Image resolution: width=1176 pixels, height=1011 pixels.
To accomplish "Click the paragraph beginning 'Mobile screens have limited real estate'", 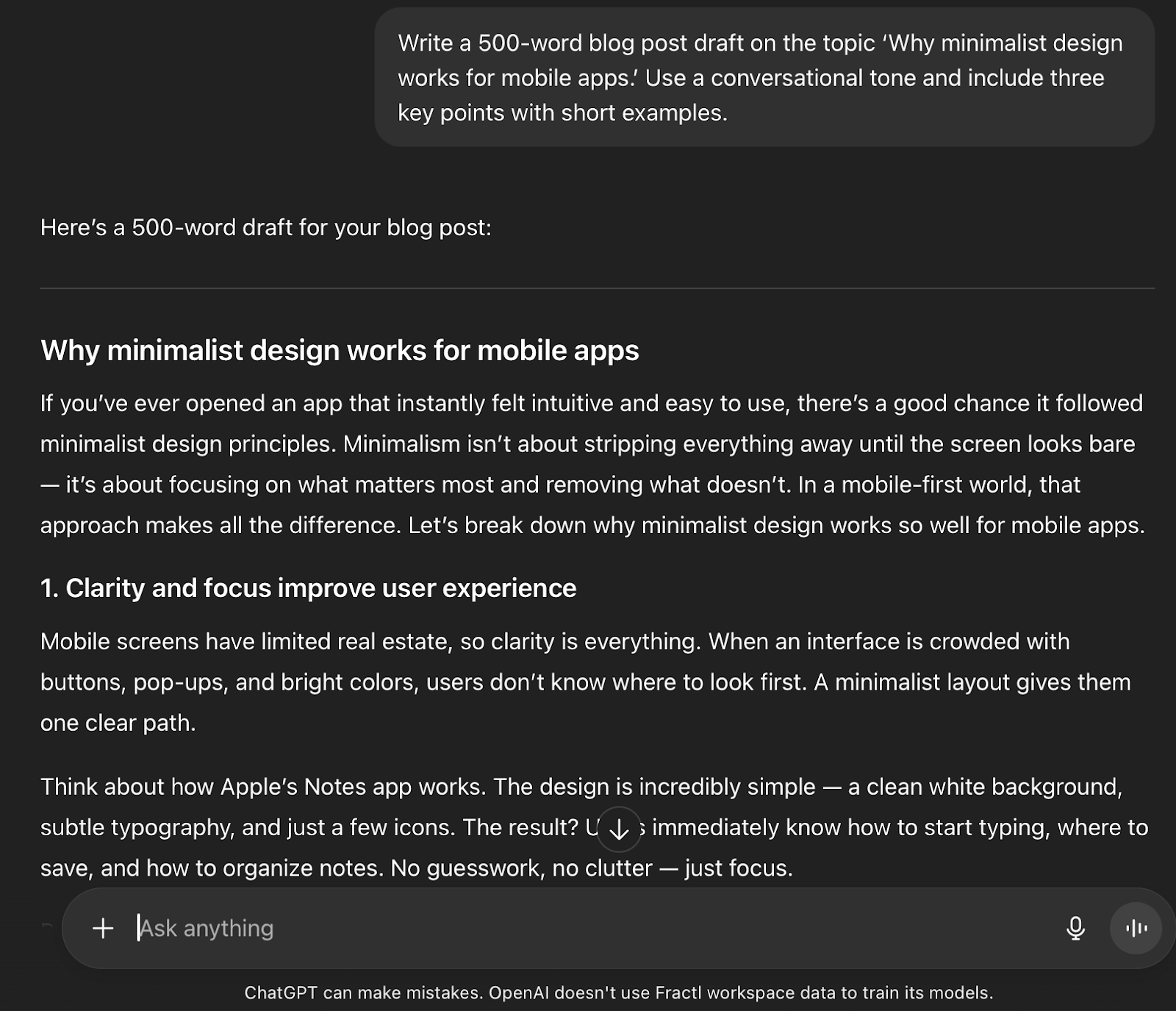I will tap(585, 682).
